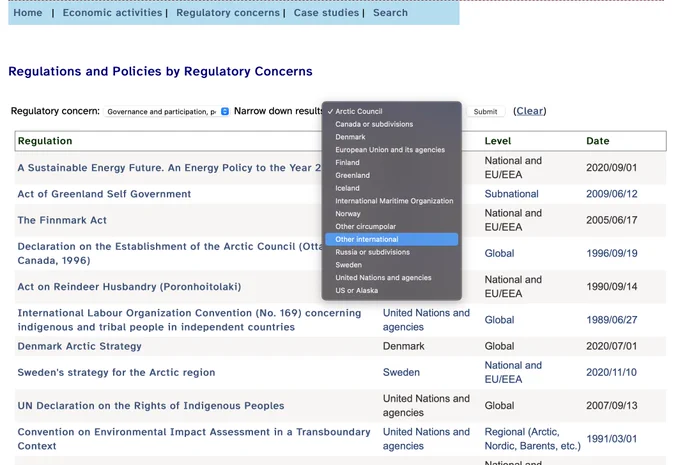Screen dimensions: 680x465
Task: Open Regulatory concerns navigation item
Action: tap(228, 13)
